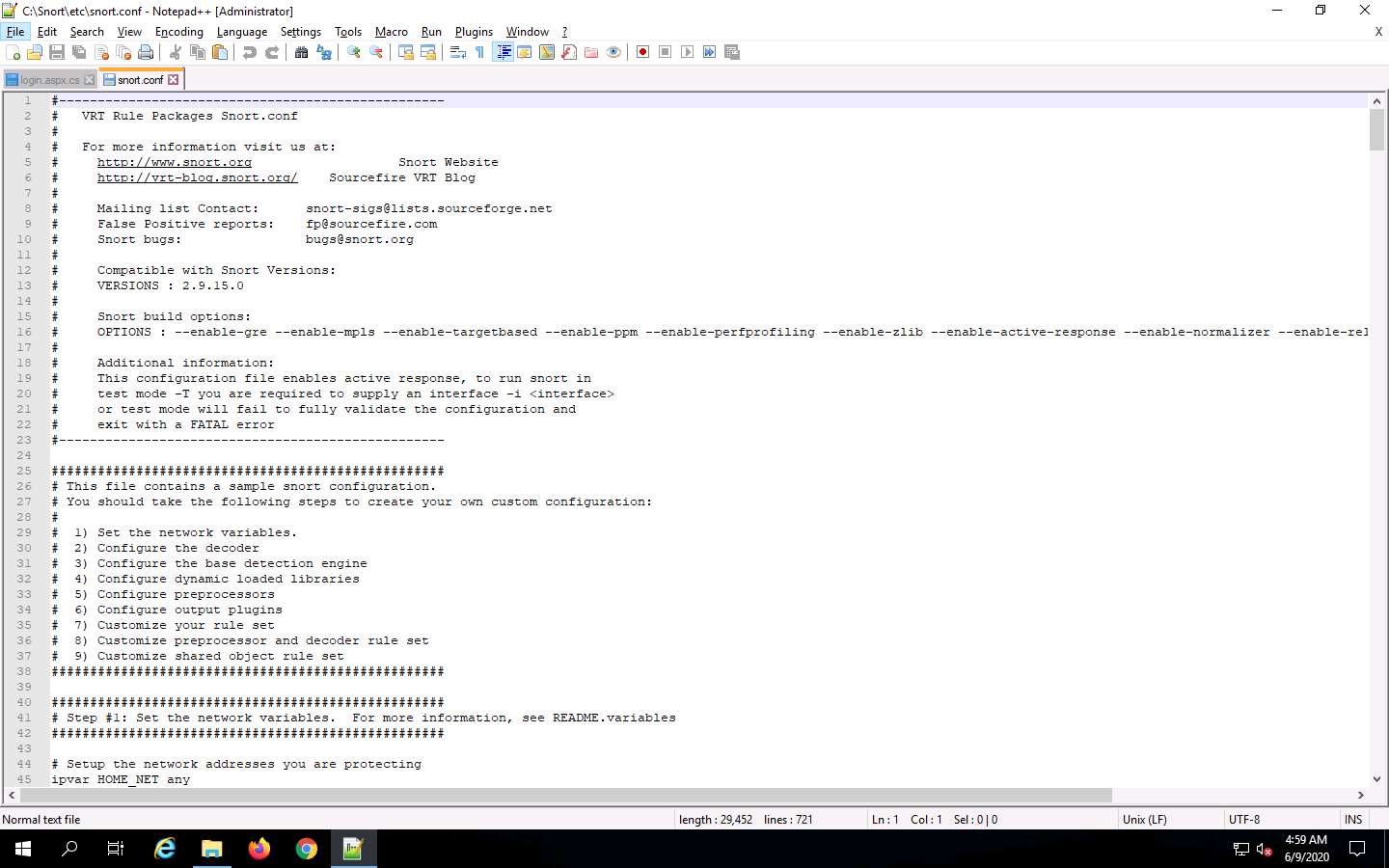Open Firefox from the taskbar
1389x868 pixels.
259,849
